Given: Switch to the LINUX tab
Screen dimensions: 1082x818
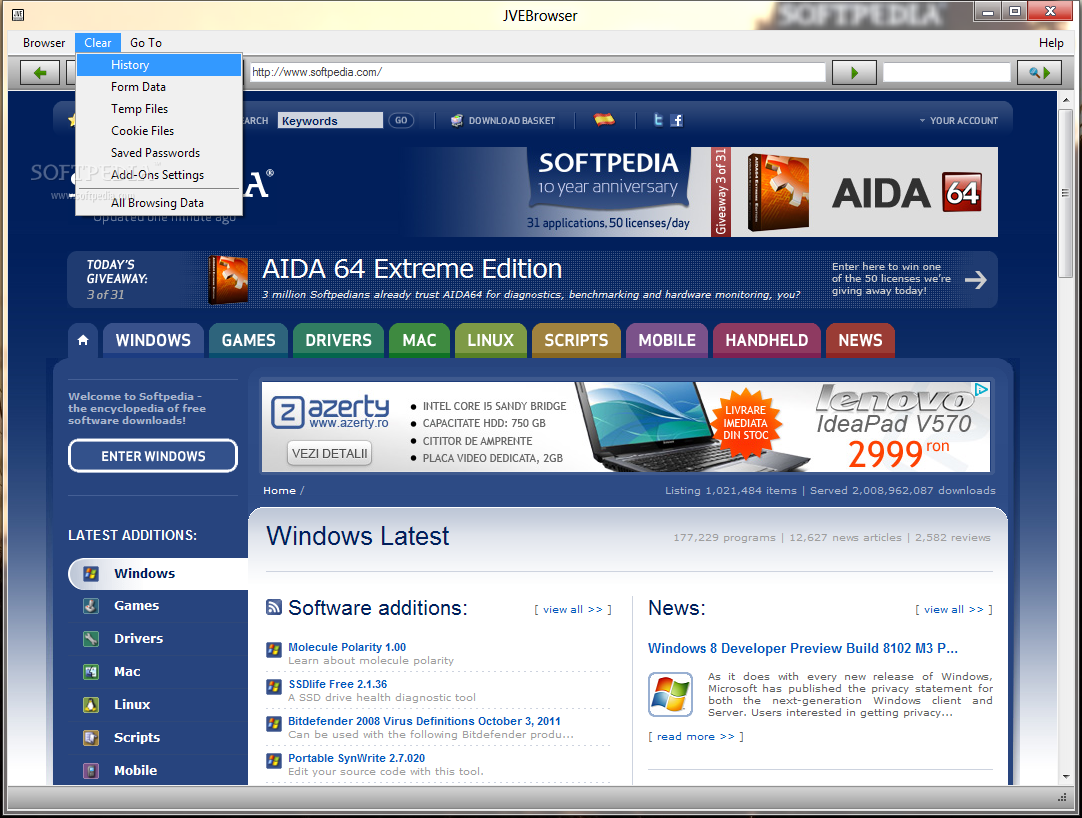Looking at the screenshot, I should point(491,340).
